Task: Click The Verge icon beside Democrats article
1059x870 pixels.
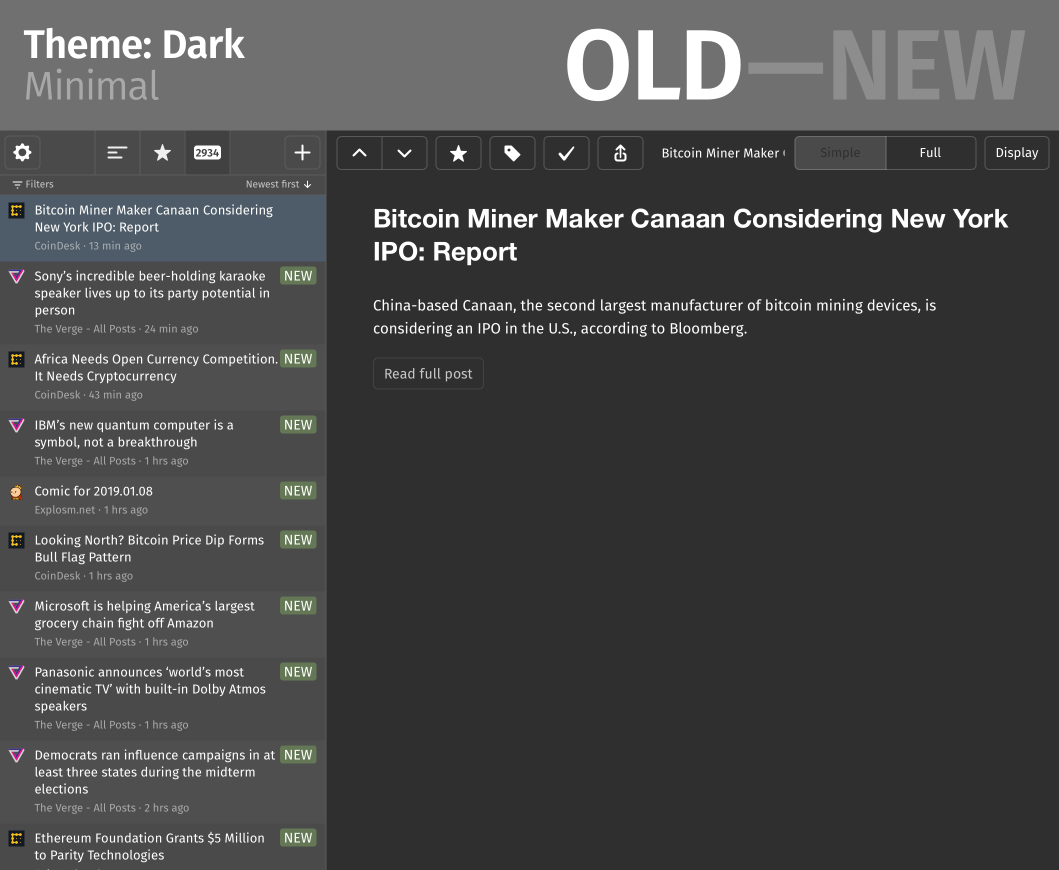Action: tap(17, 756)
